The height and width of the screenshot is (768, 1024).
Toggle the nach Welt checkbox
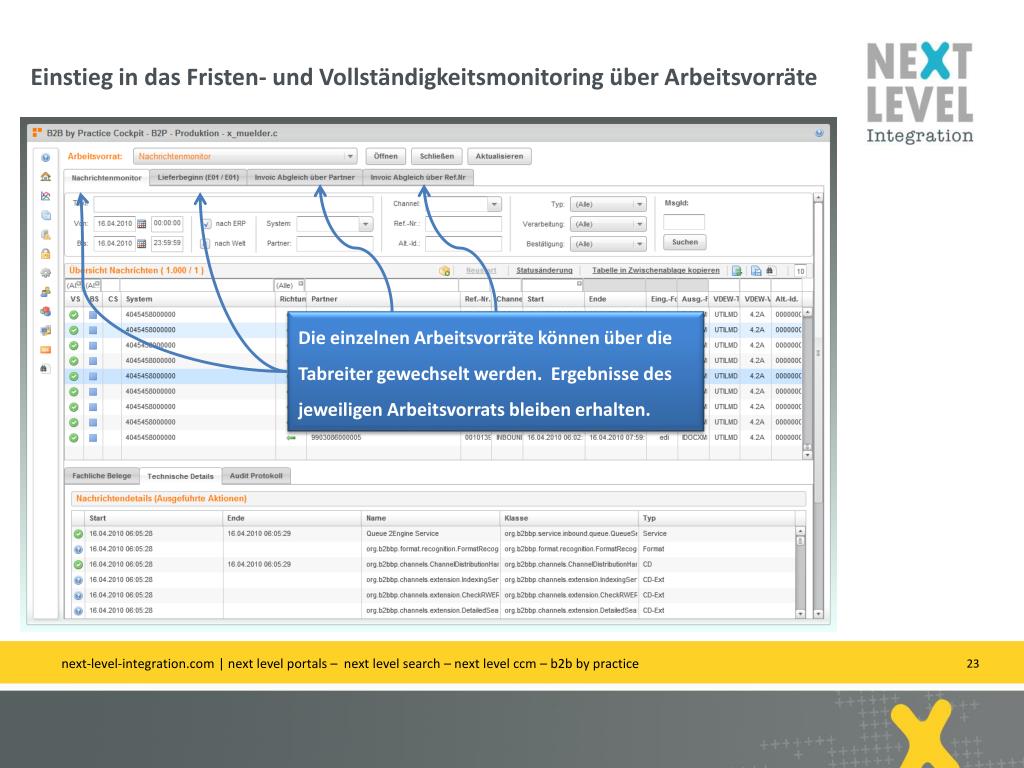(205, 244)
